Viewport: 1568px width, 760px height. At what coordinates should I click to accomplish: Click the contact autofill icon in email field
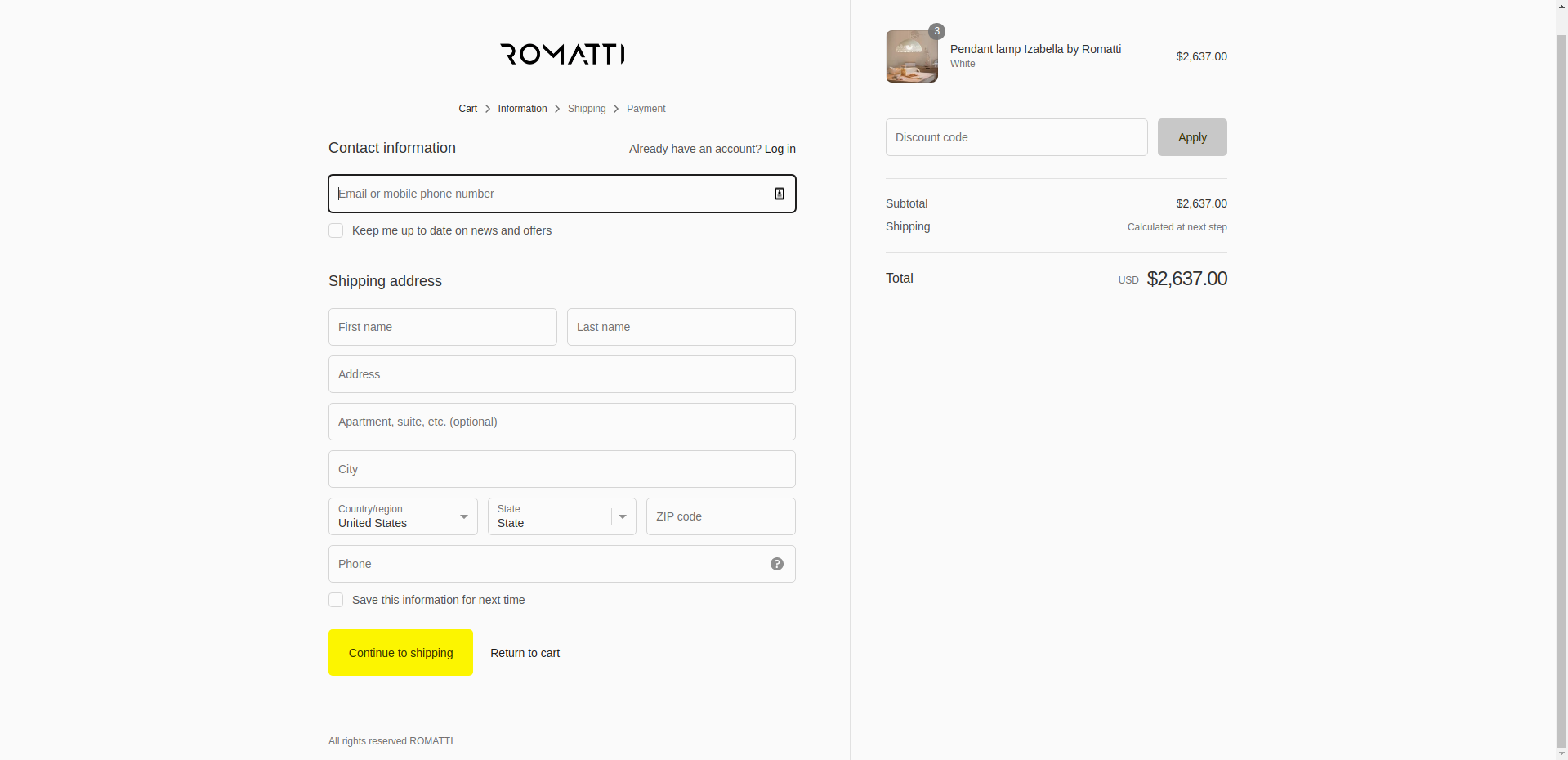click(778, 194)
